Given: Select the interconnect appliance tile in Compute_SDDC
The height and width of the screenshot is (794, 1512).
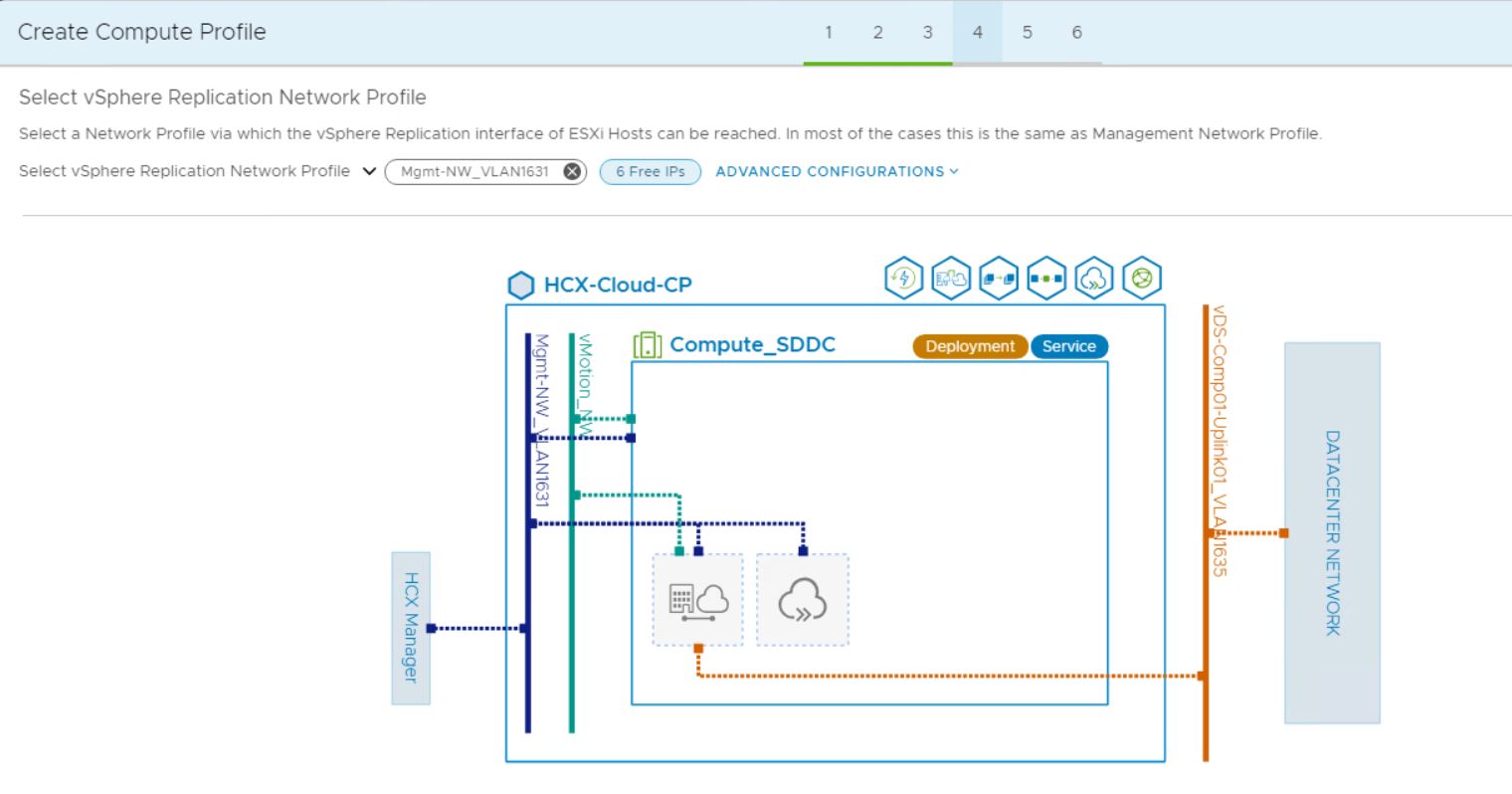Looking at the screenshot, I should pos(697,600).
